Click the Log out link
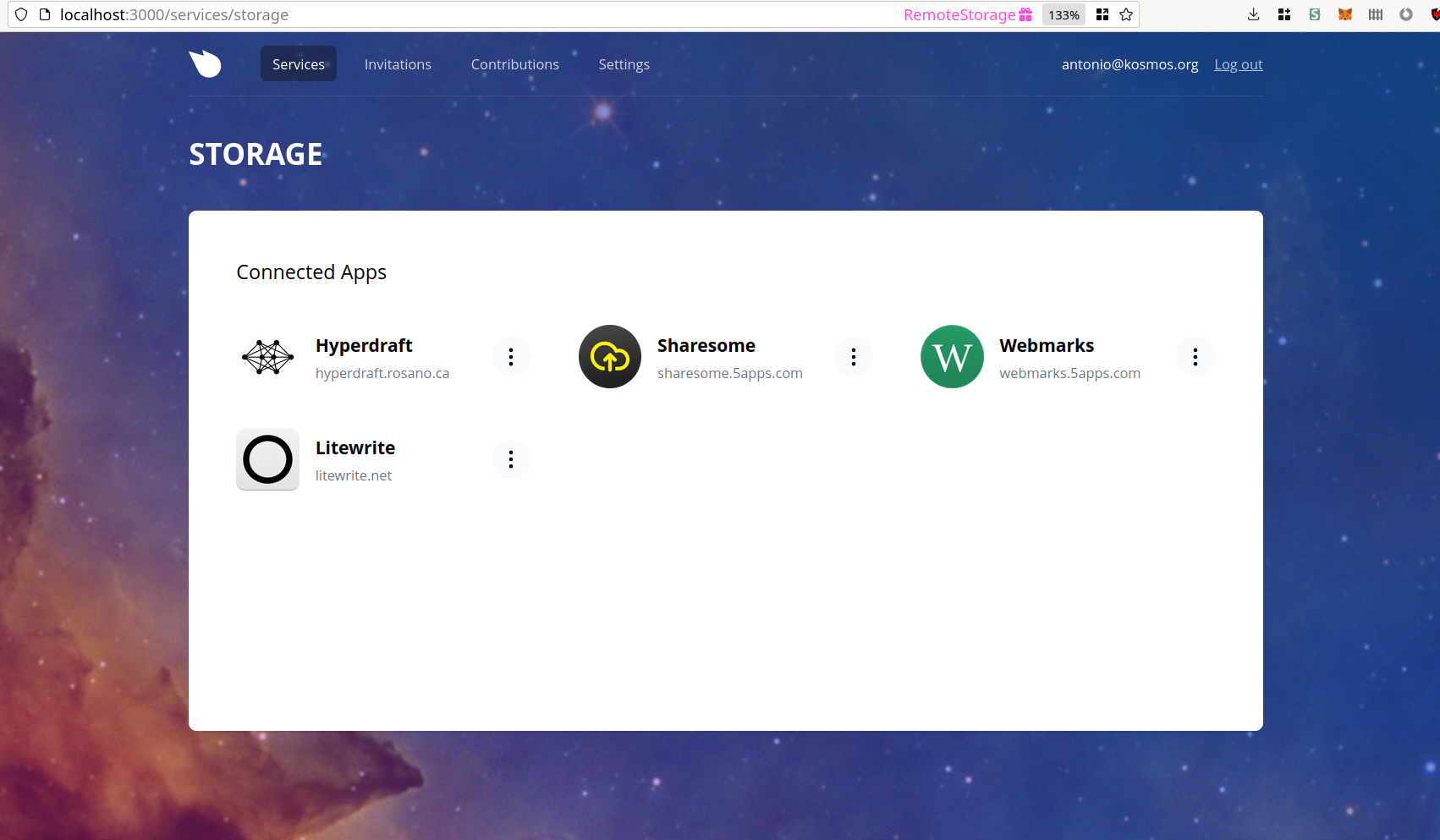1440x840 pixels. (1239, 64)
